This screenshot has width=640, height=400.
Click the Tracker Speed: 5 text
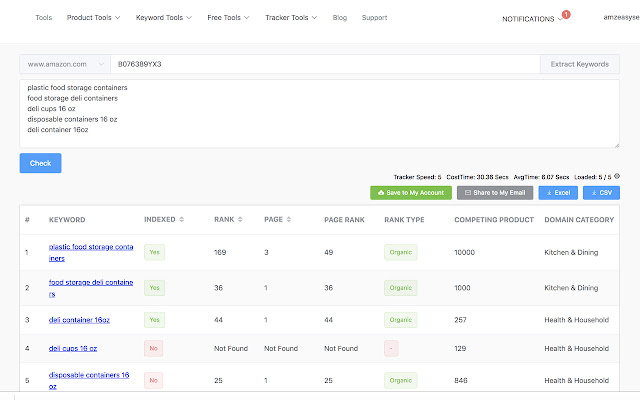click(x=417, y=177)
